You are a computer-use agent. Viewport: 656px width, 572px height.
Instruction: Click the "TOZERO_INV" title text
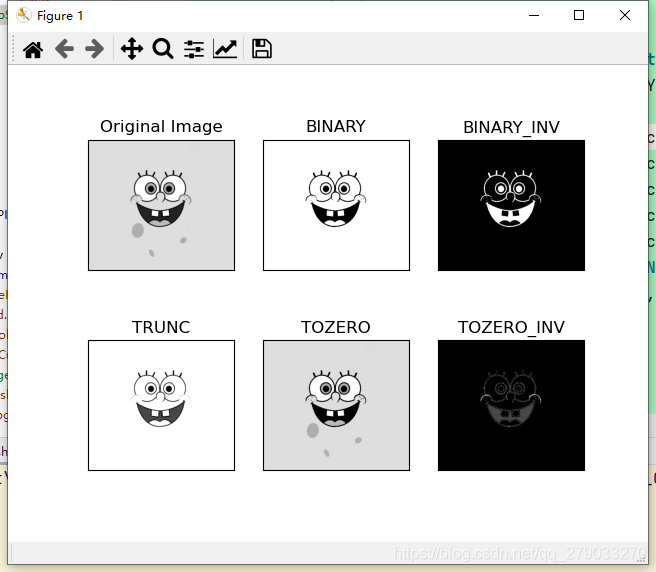click(511, 328)
